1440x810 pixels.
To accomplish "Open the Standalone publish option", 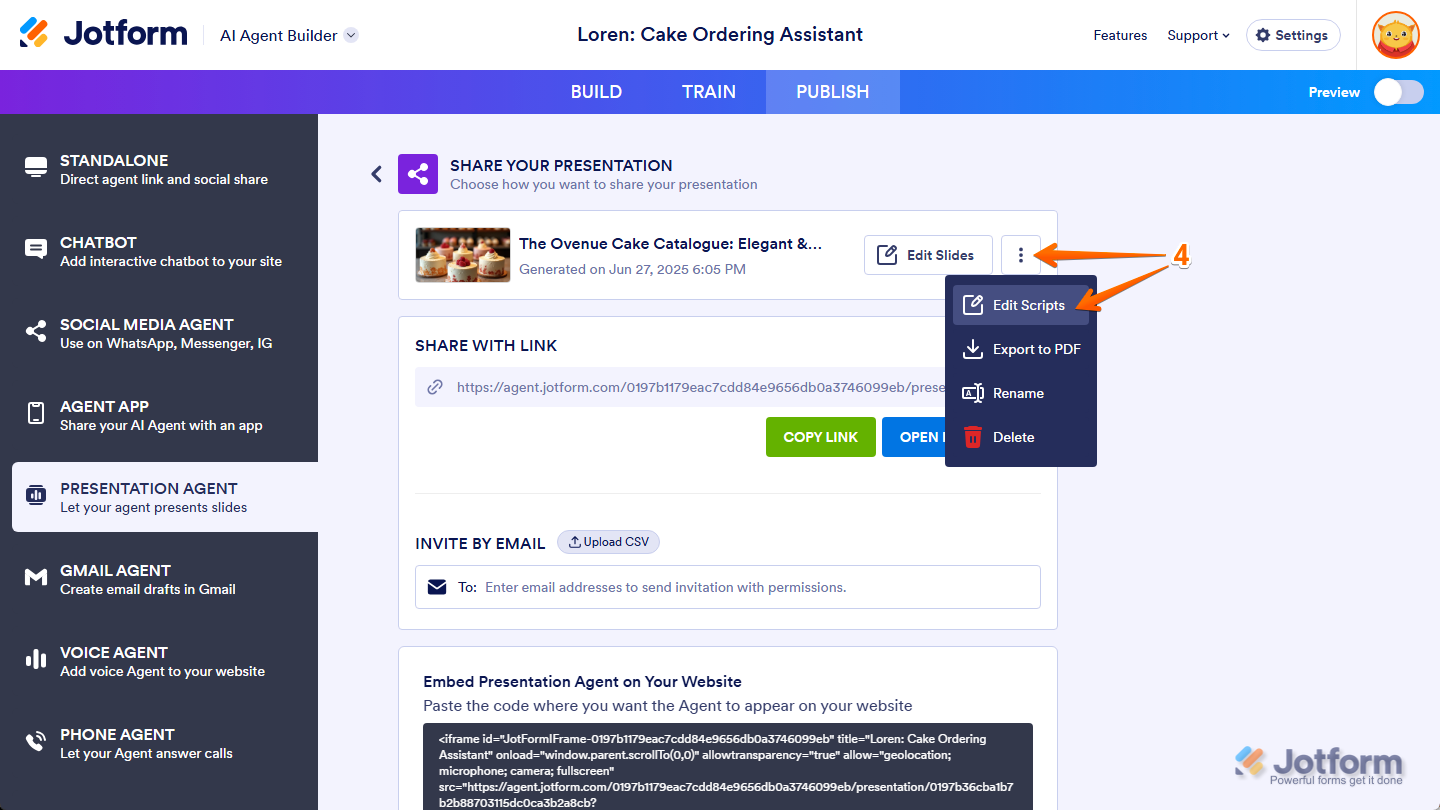I will click(165, 169).
